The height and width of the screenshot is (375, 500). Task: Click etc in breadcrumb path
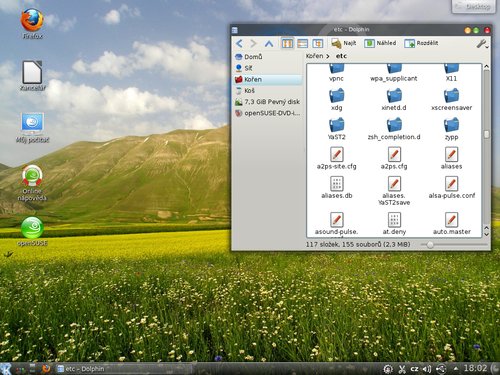click(x=341, y=56)
